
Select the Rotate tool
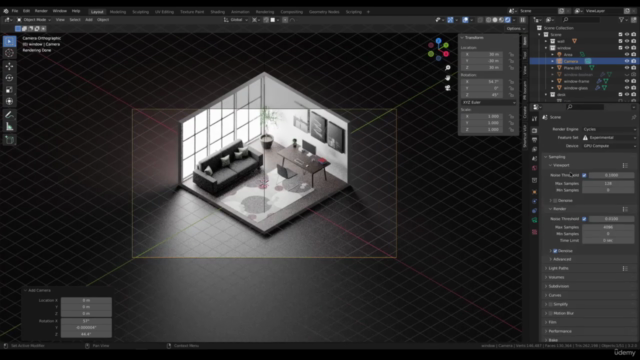pyautogui.click(x=9, y=78)
